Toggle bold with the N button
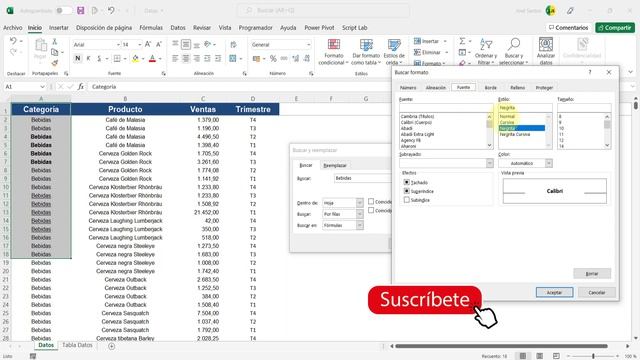 point(78,59)
